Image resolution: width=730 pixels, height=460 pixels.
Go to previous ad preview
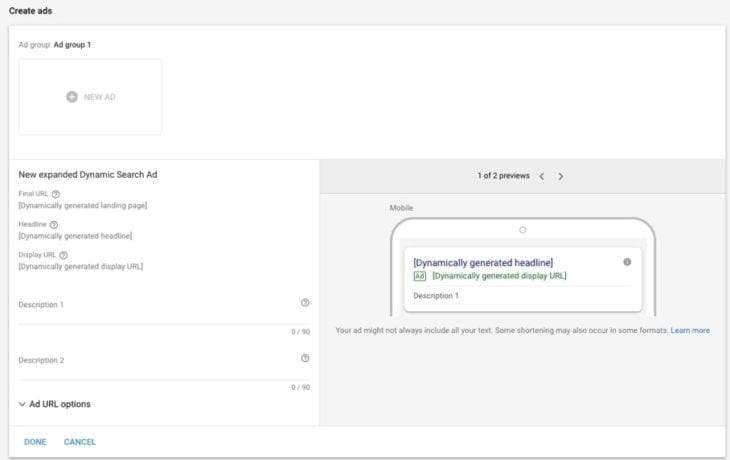[542, 176]
